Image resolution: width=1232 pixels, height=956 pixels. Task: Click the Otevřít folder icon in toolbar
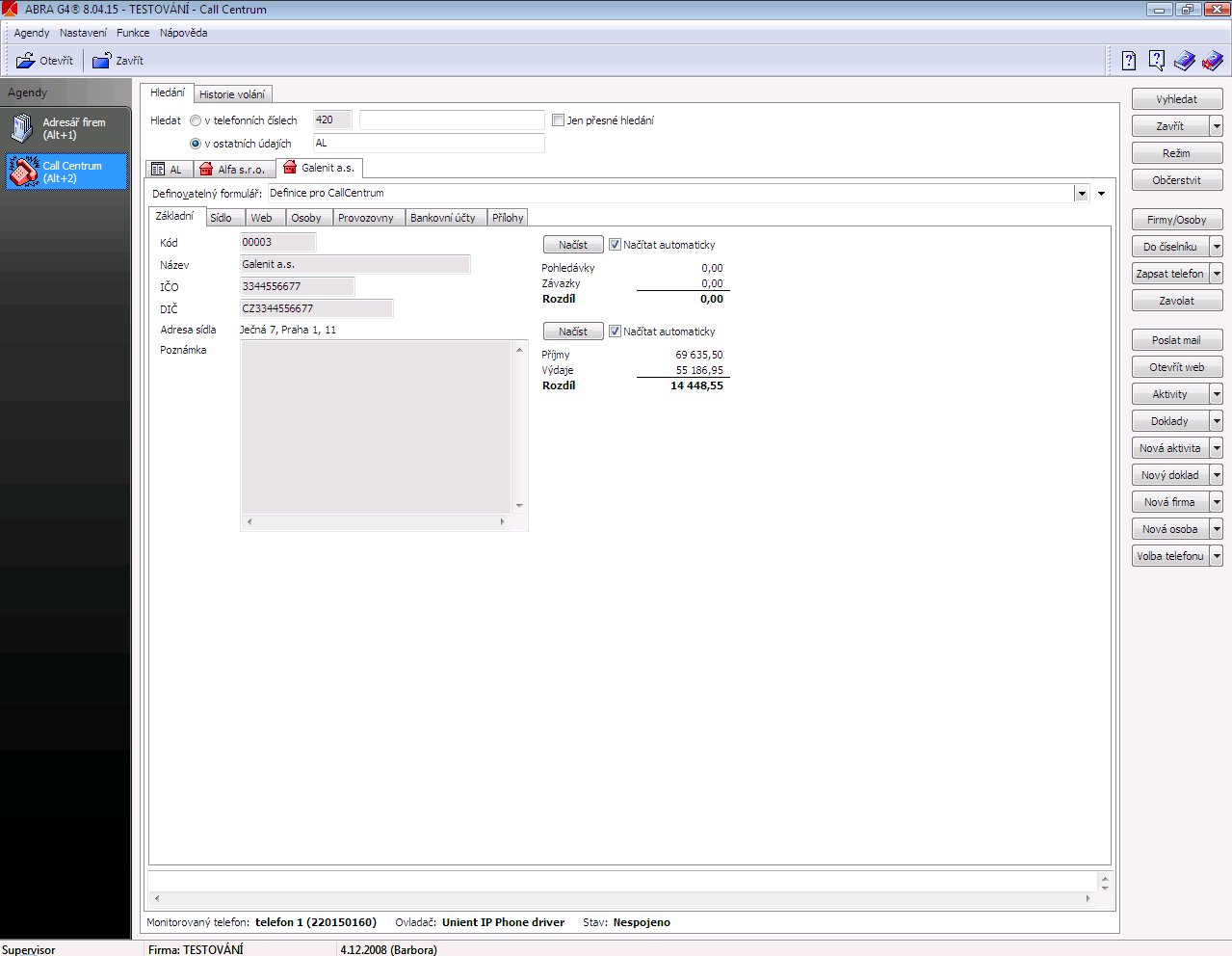26,61
